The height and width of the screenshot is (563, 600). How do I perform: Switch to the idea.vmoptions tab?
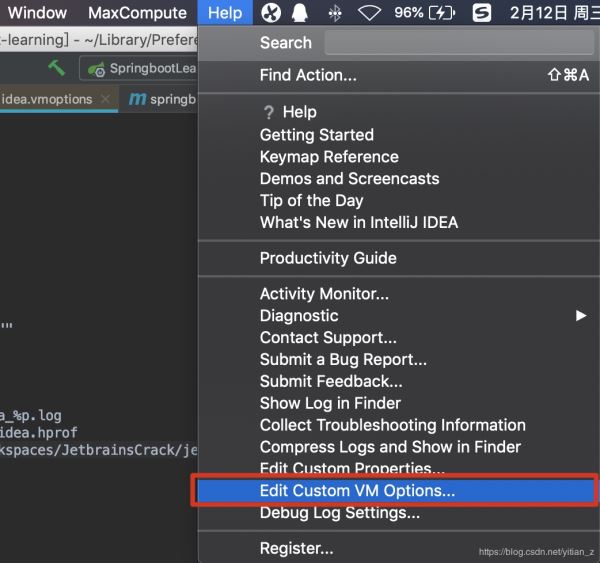coord(46,99)
